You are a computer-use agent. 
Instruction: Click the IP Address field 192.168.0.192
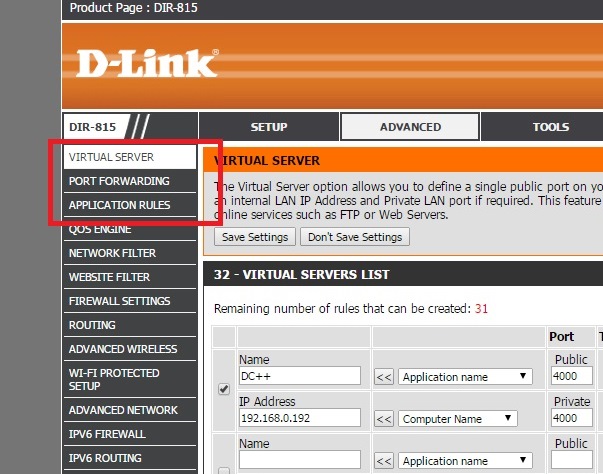tap(299, 419)
